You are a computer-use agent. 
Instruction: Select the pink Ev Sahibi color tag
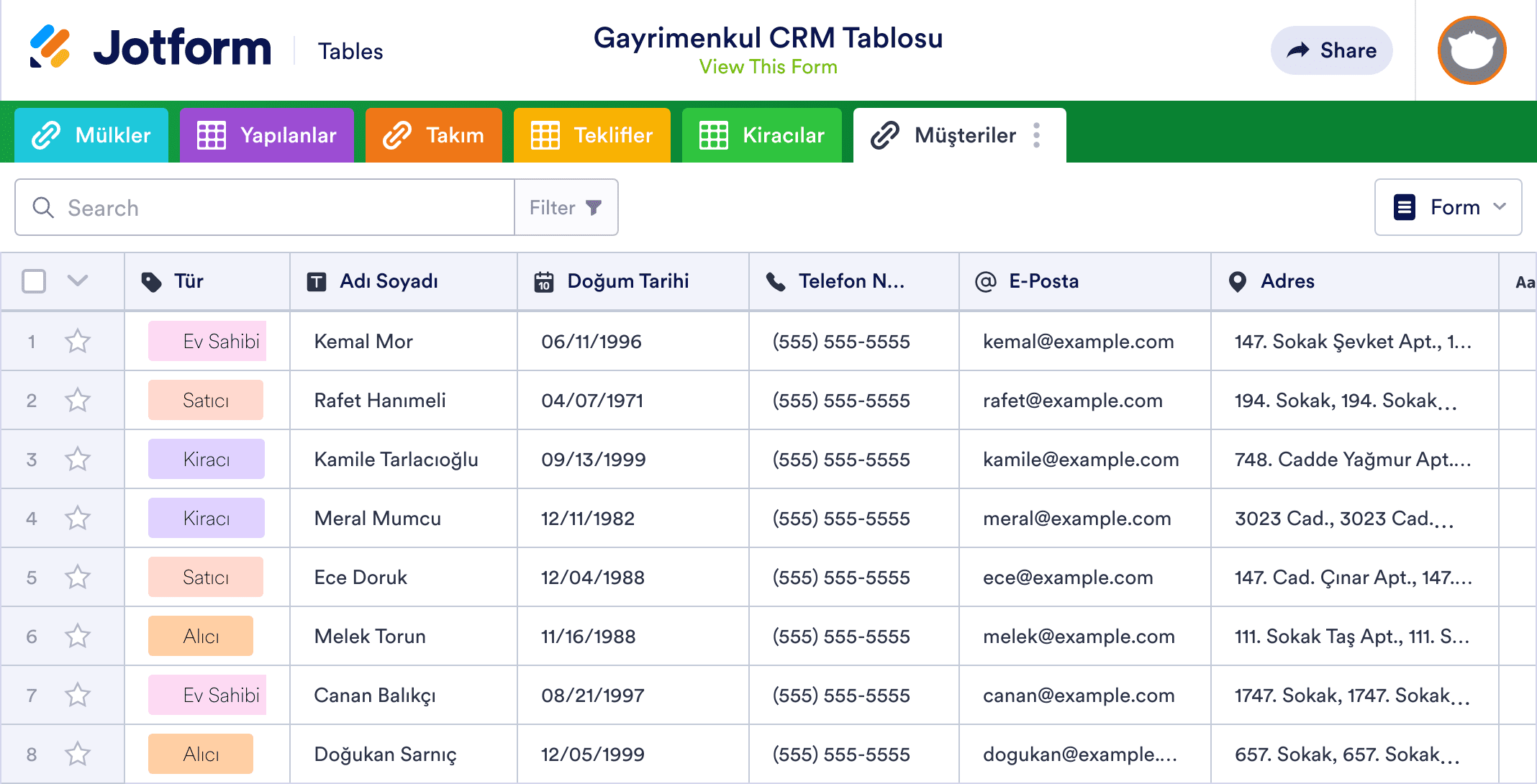[x=207, y=341]
